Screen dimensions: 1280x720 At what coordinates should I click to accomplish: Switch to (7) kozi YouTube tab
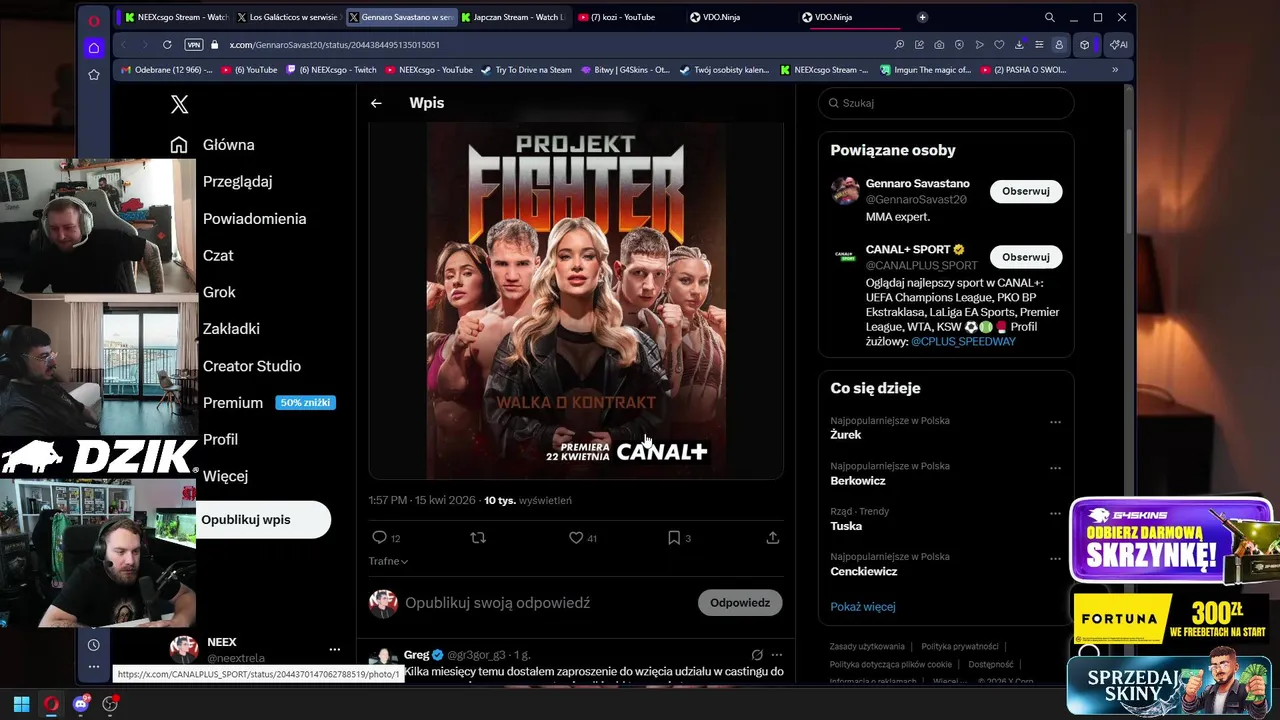[624, 17]
